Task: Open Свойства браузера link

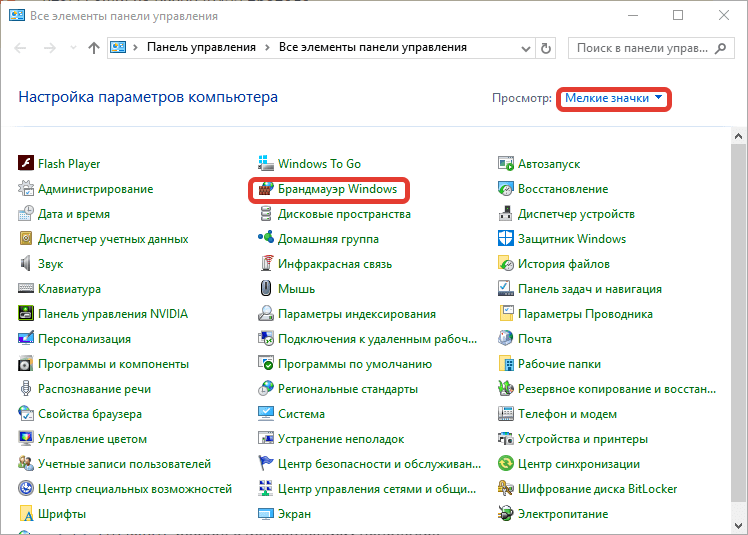Action: (90, 414)
